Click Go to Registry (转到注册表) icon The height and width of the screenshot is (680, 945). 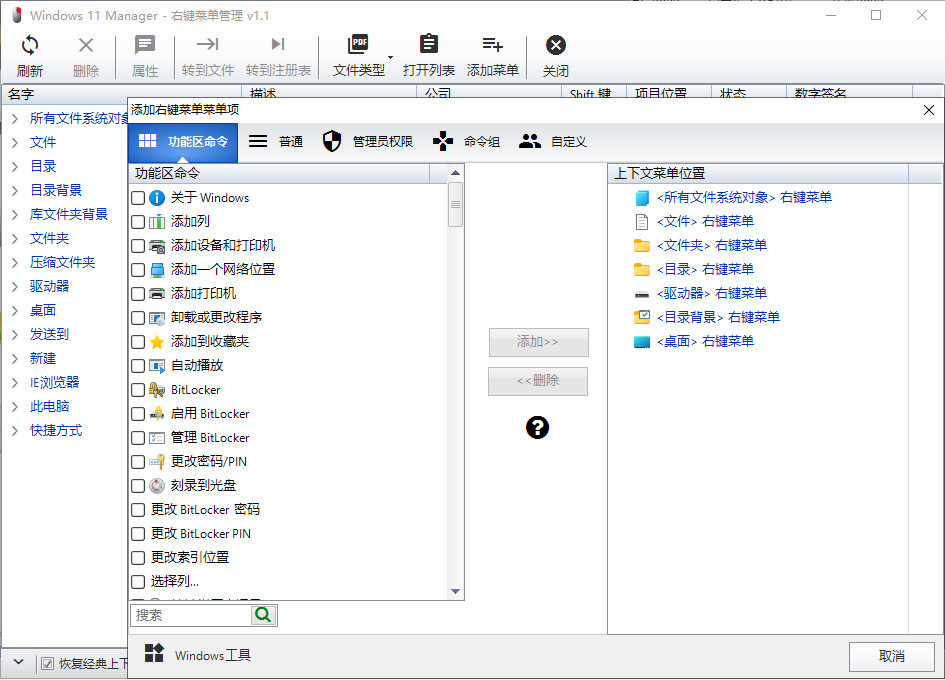click(278, 44)
